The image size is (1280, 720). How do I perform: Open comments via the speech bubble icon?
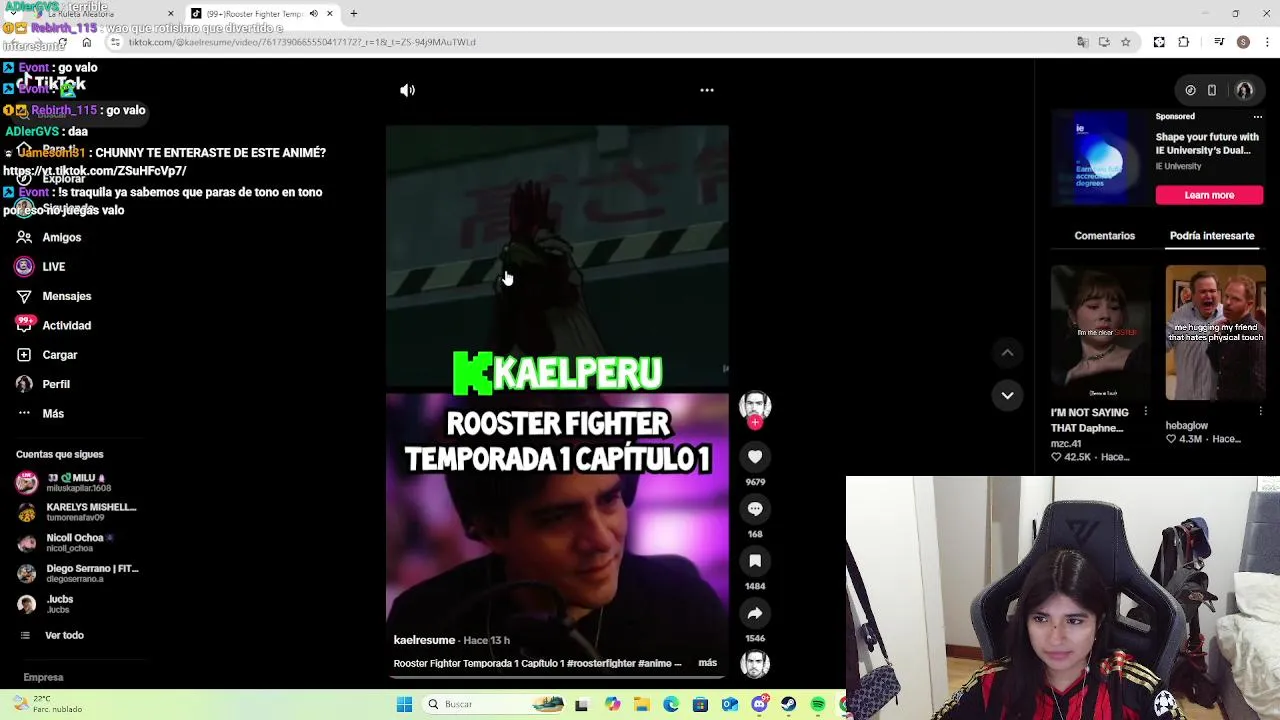(755, 509)
